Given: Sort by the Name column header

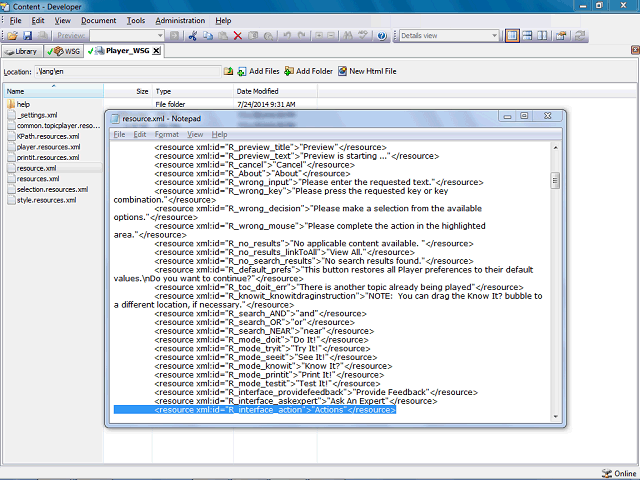Looking at the screenshot, I should [x=53, y=91].
